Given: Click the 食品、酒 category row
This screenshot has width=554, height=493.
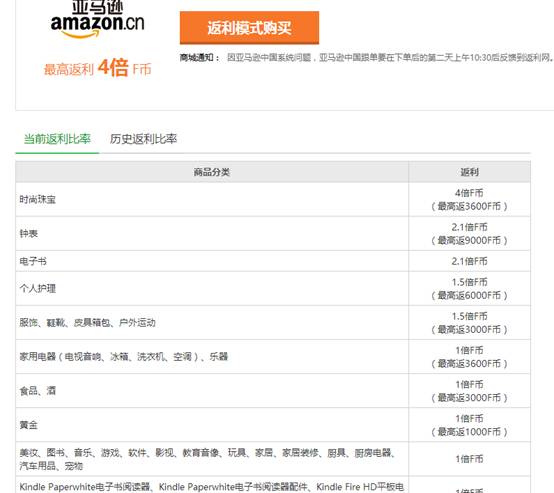Looking at the screenshot, I should click(273, 391).
